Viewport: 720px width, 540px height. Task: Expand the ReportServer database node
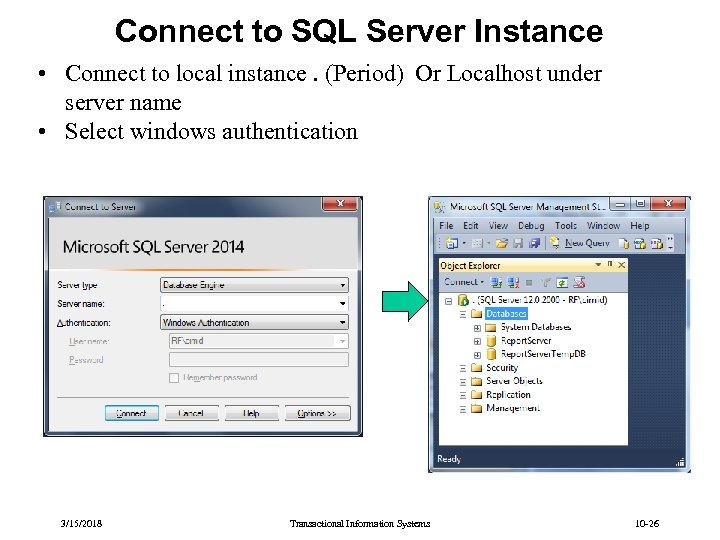477,341
